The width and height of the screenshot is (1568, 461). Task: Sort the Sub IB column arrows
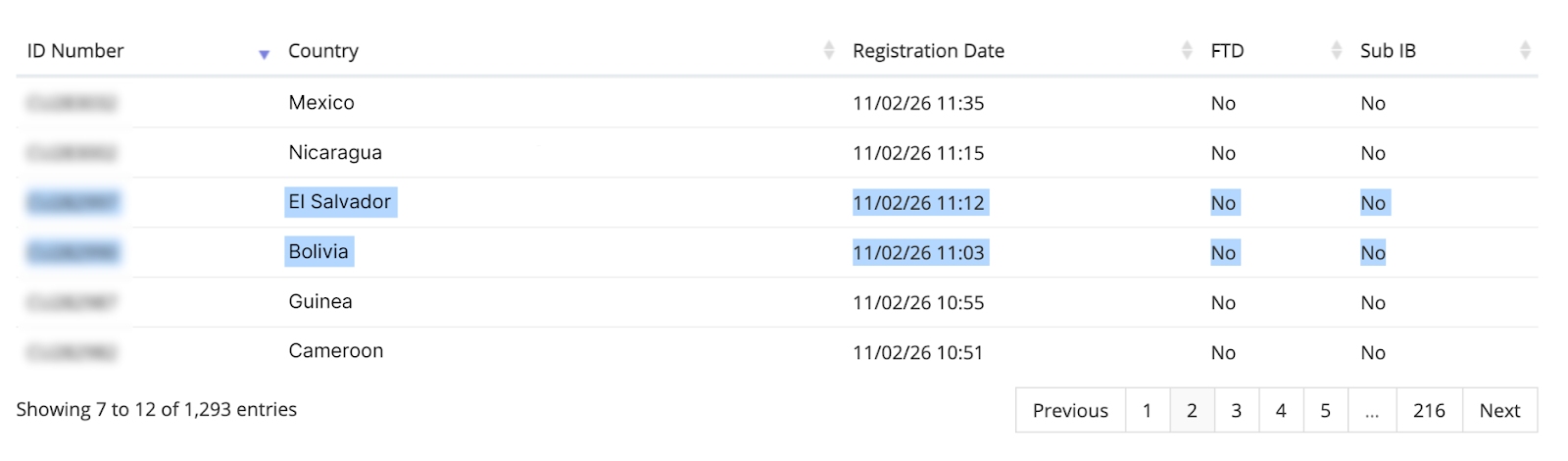click(1525, 50)
